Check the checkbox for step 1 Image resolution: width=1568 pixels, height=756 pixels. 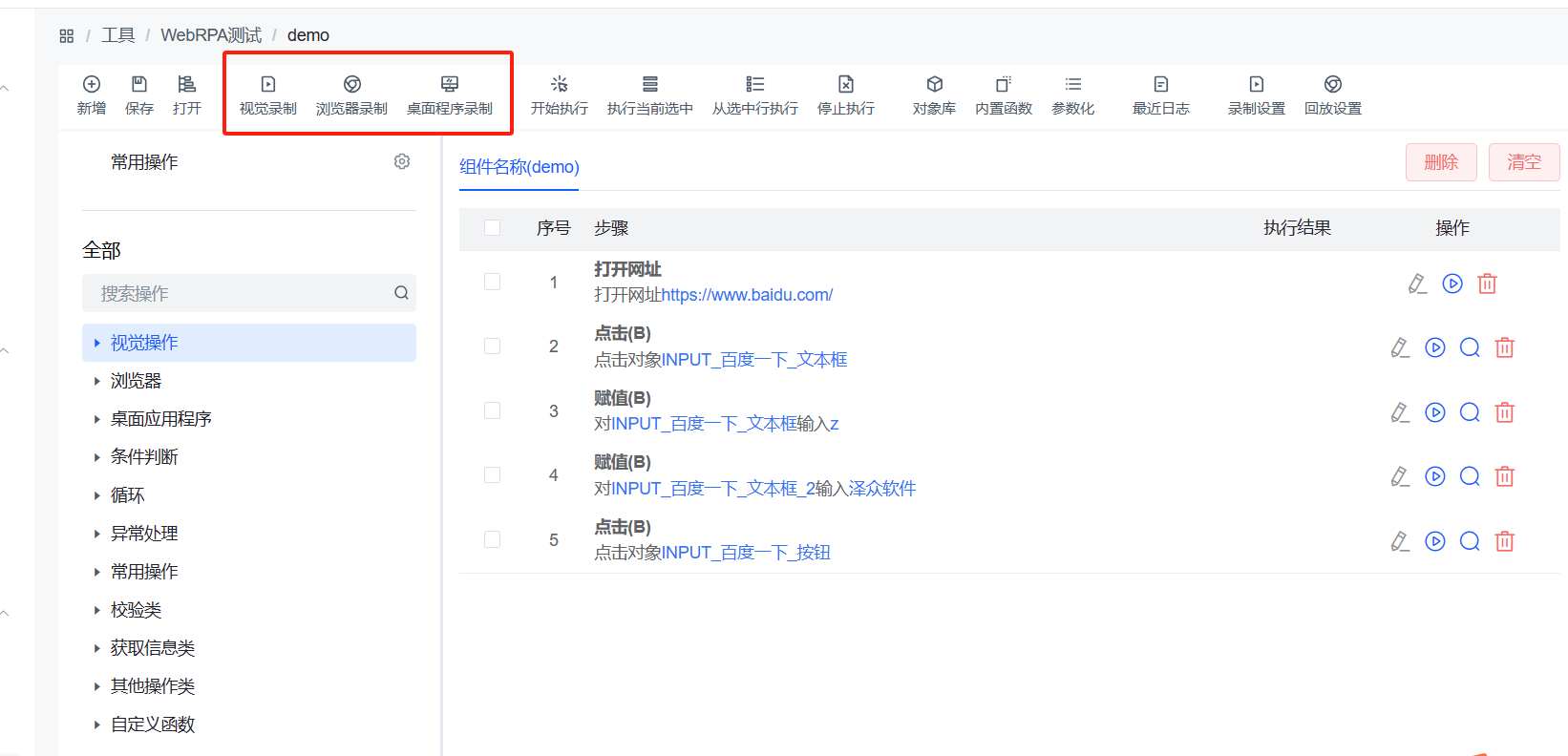pos(493,282)
